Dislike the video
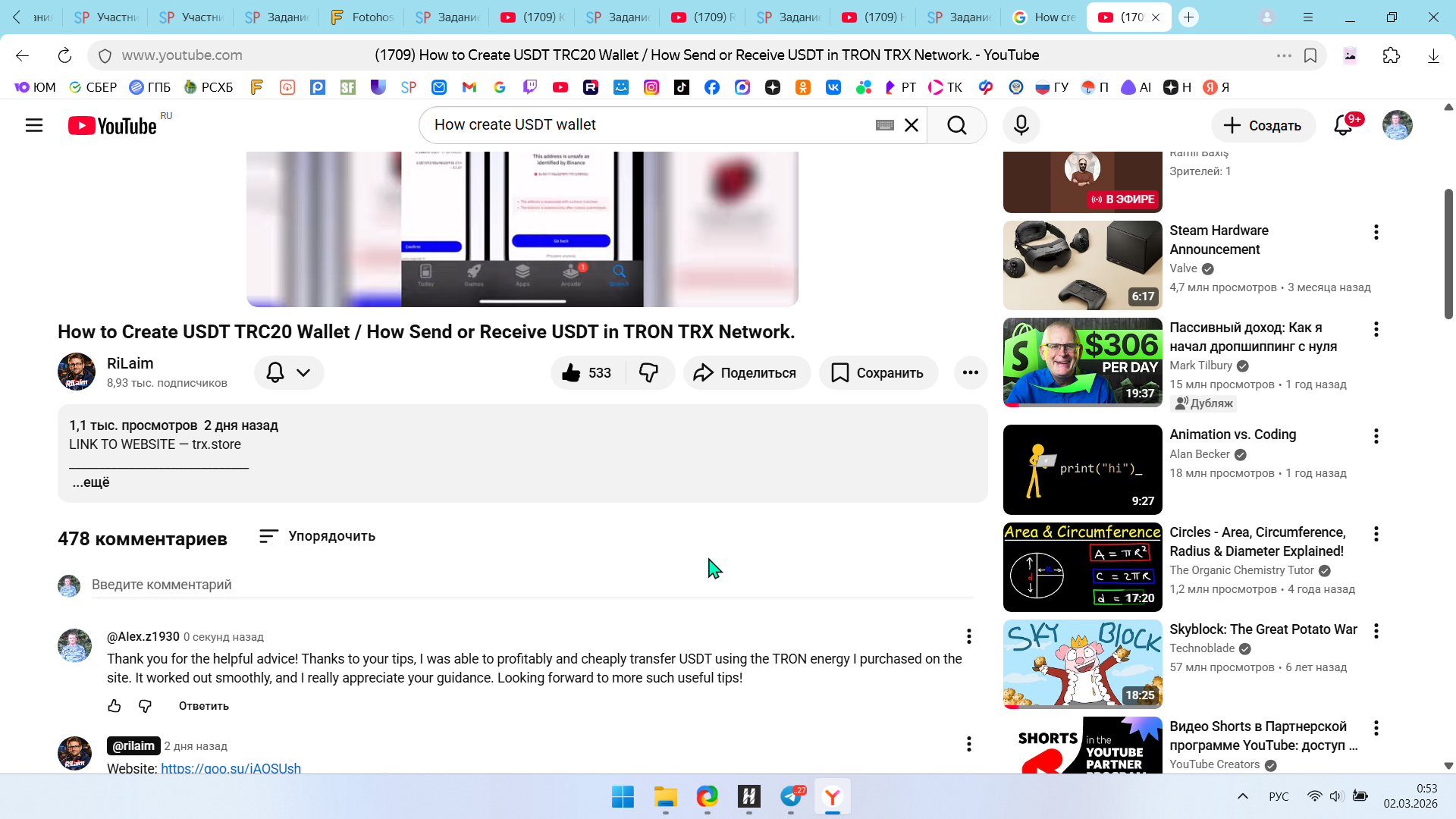1456x819 pixels. (649, 372)
